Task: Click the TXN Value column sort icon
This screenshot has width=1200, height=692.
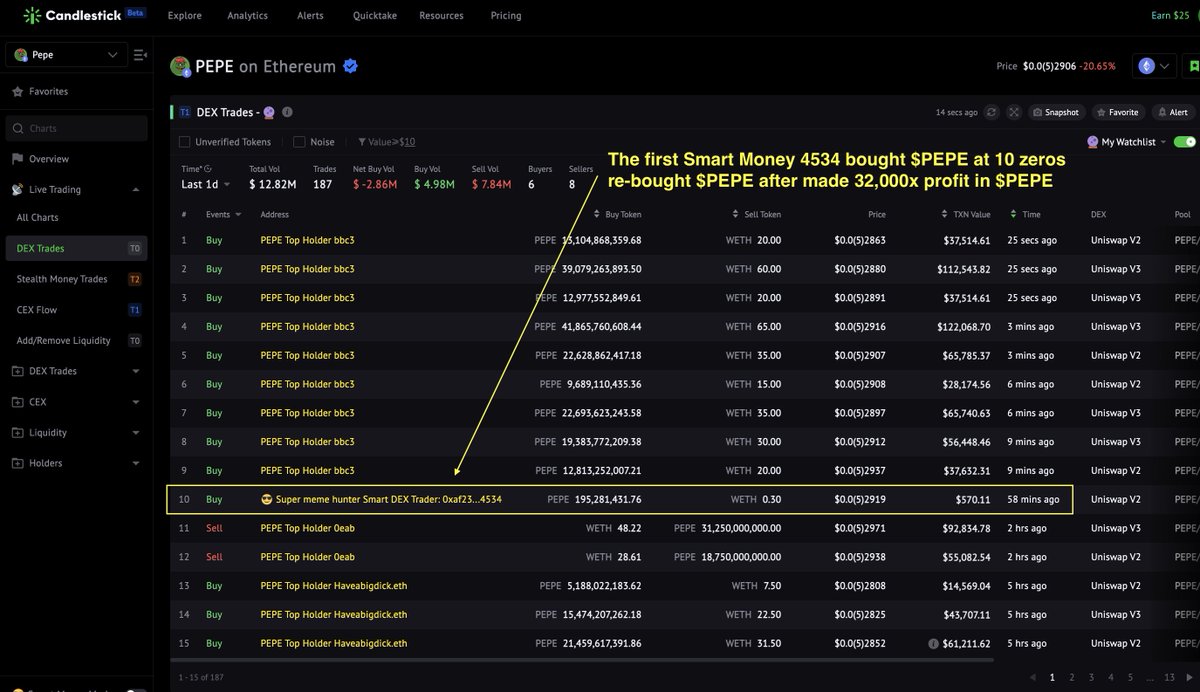Action: pos(945,214)
